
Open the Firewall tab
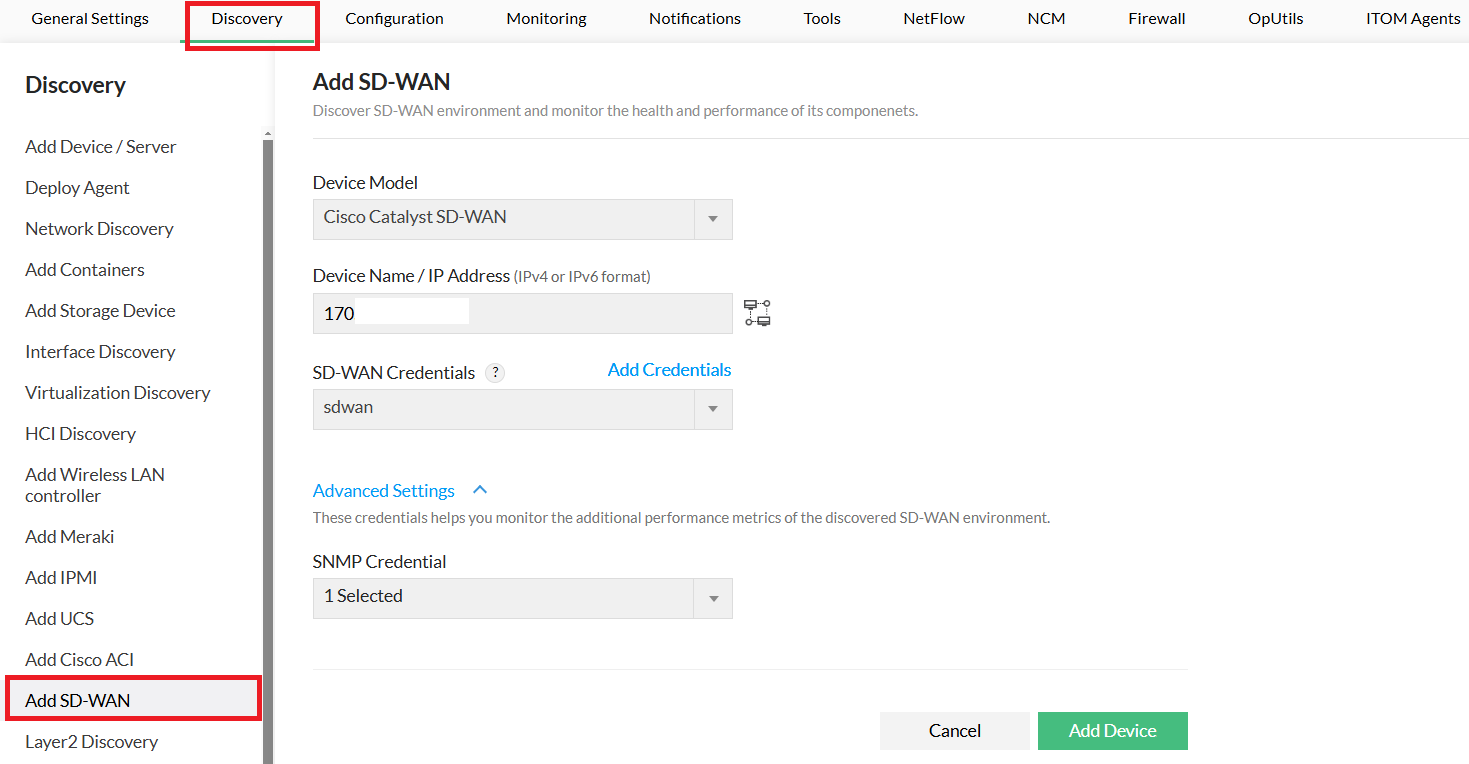click(1156, 19)
